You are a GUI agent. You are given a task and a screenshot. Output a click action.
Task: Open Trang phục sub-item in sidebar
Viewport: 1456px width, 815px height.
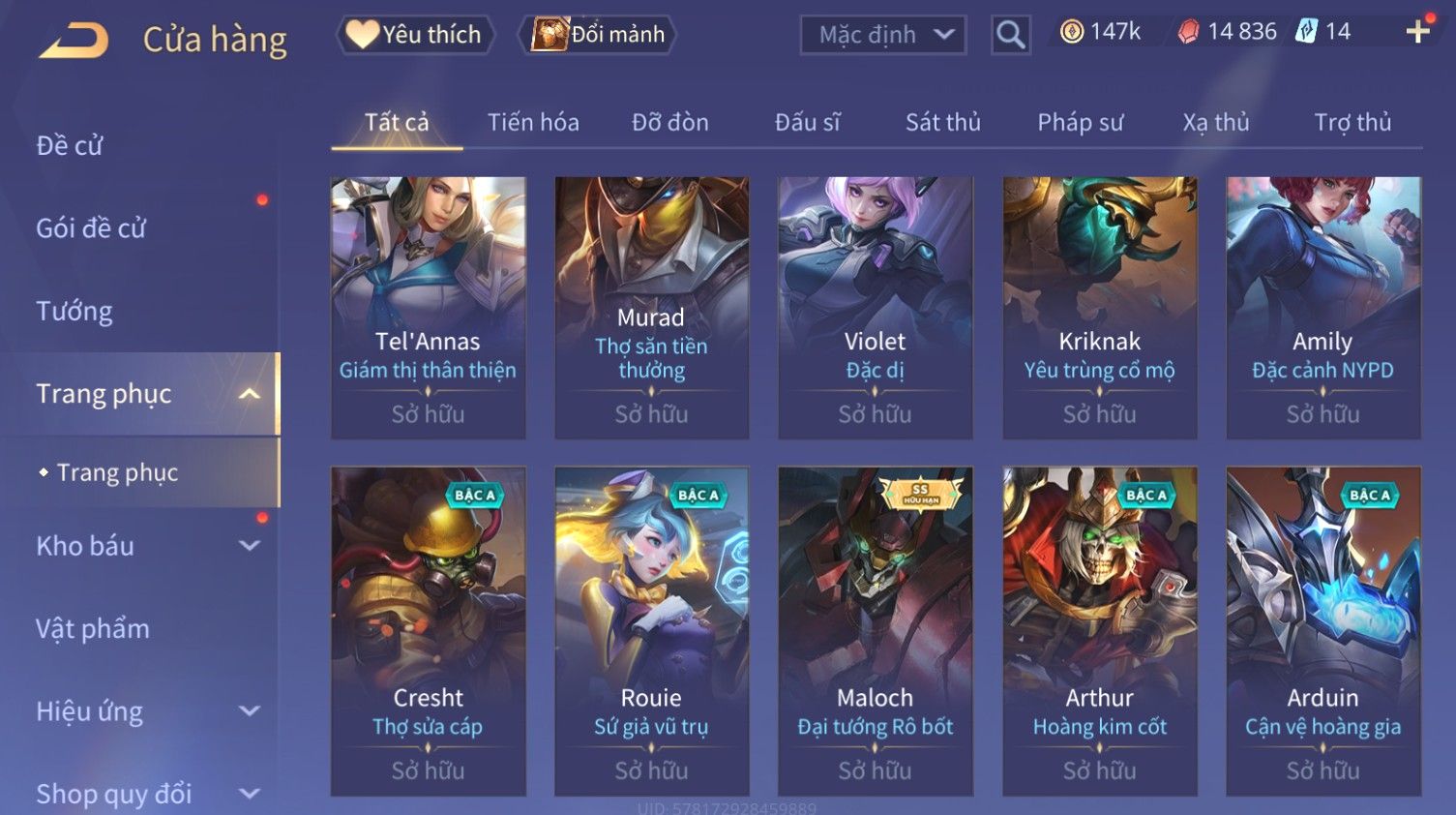(117, 472)
